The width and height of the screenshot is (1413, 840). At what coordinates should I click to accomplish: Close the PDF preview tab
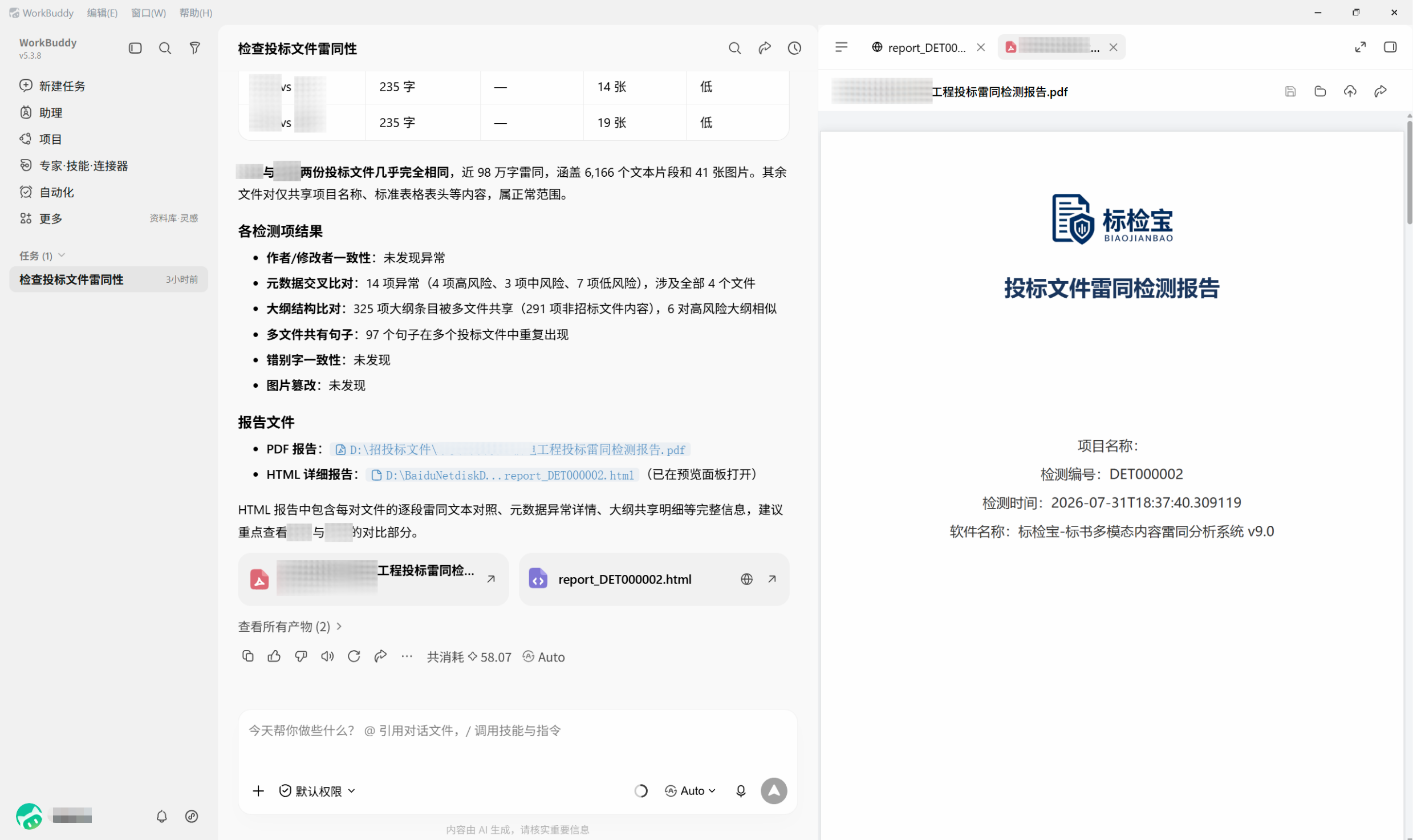pyautogui.click(x=1113, y=47)
